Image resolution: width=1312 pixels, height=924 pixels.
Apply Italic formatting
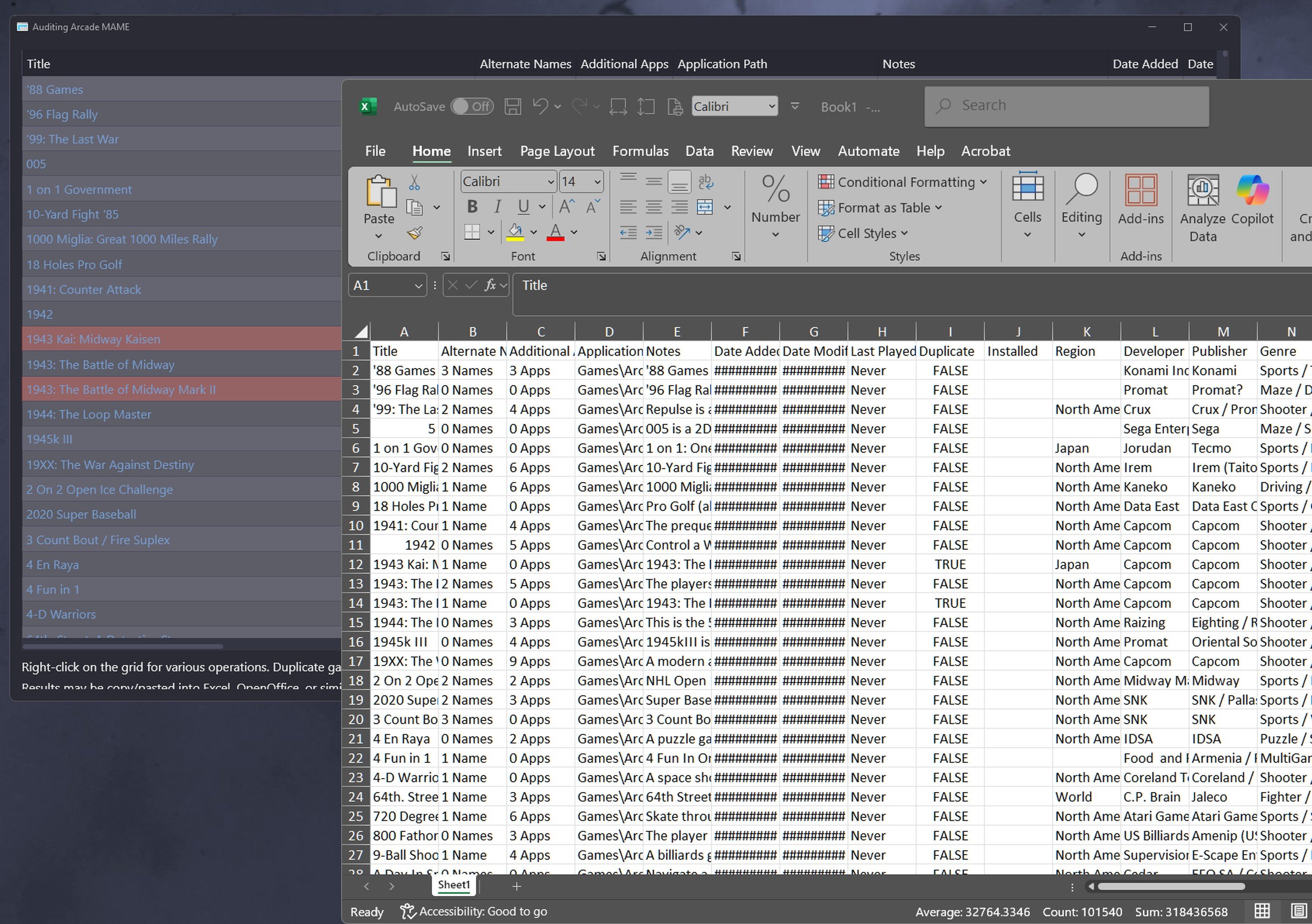(498, 207)
